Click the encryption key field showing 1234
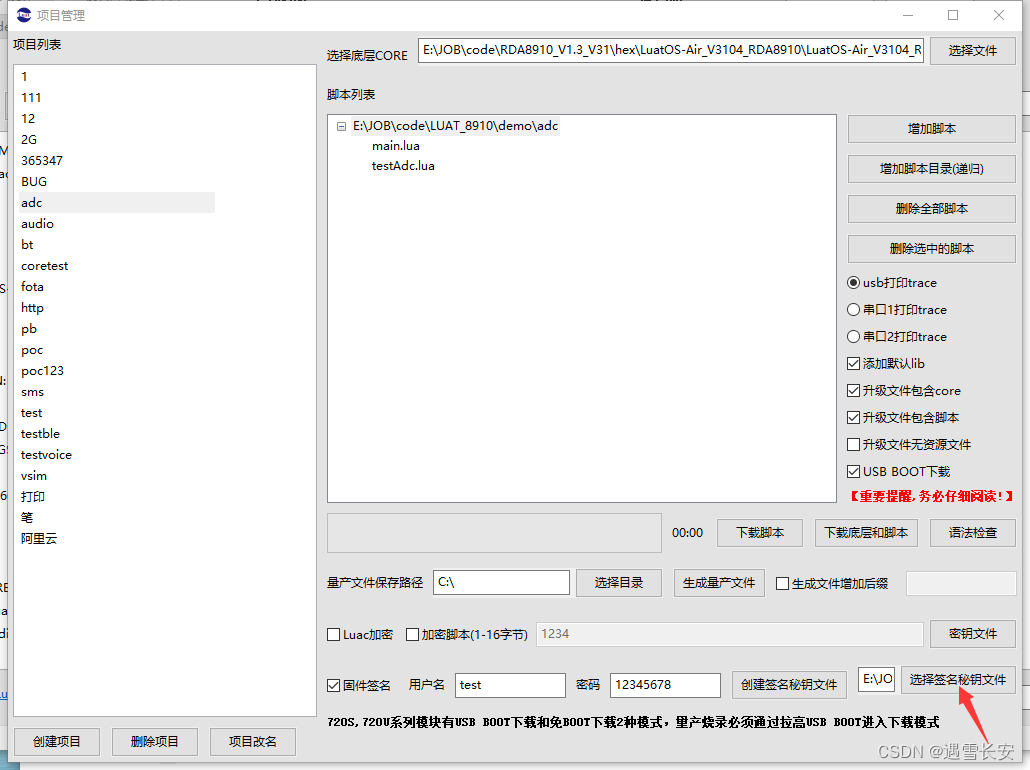This screenshot has height=770, width=1030. click(730, 634)
